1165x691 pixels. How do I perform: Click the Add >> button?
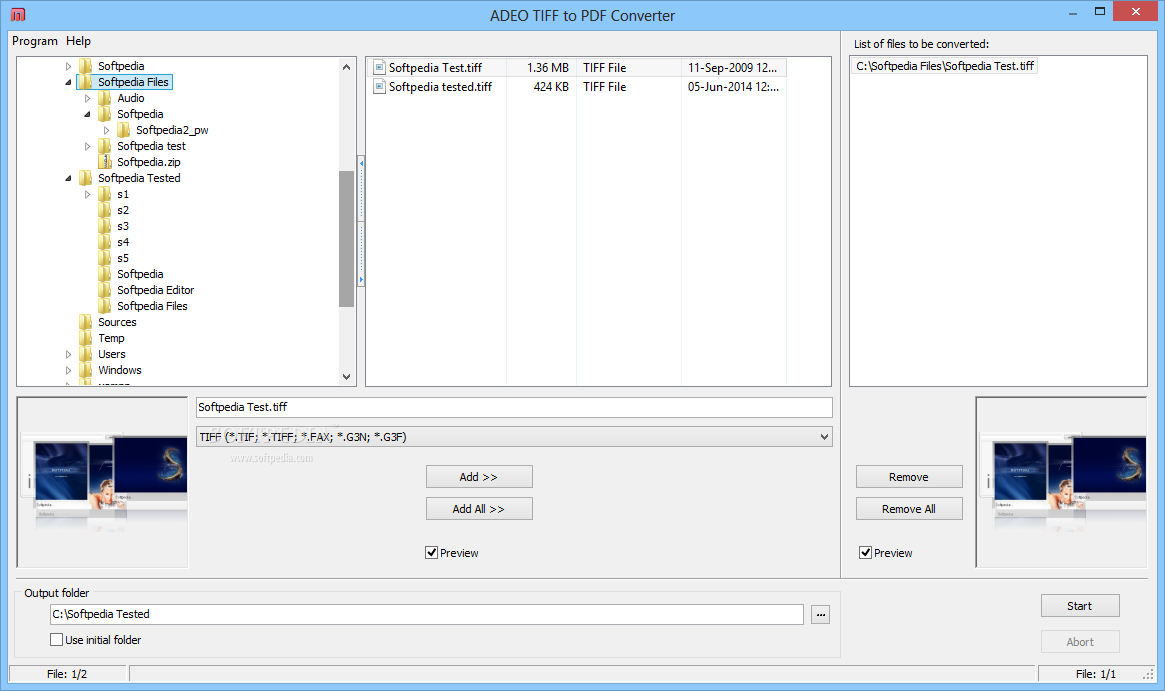click(479, 477)
